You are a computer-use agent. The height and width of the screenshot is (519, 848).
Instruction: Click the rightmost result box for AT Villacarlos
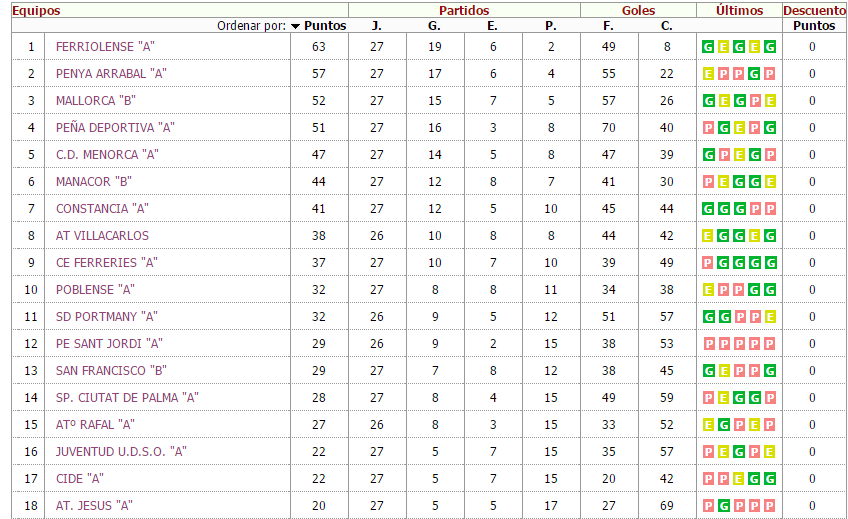click(770, 236)
